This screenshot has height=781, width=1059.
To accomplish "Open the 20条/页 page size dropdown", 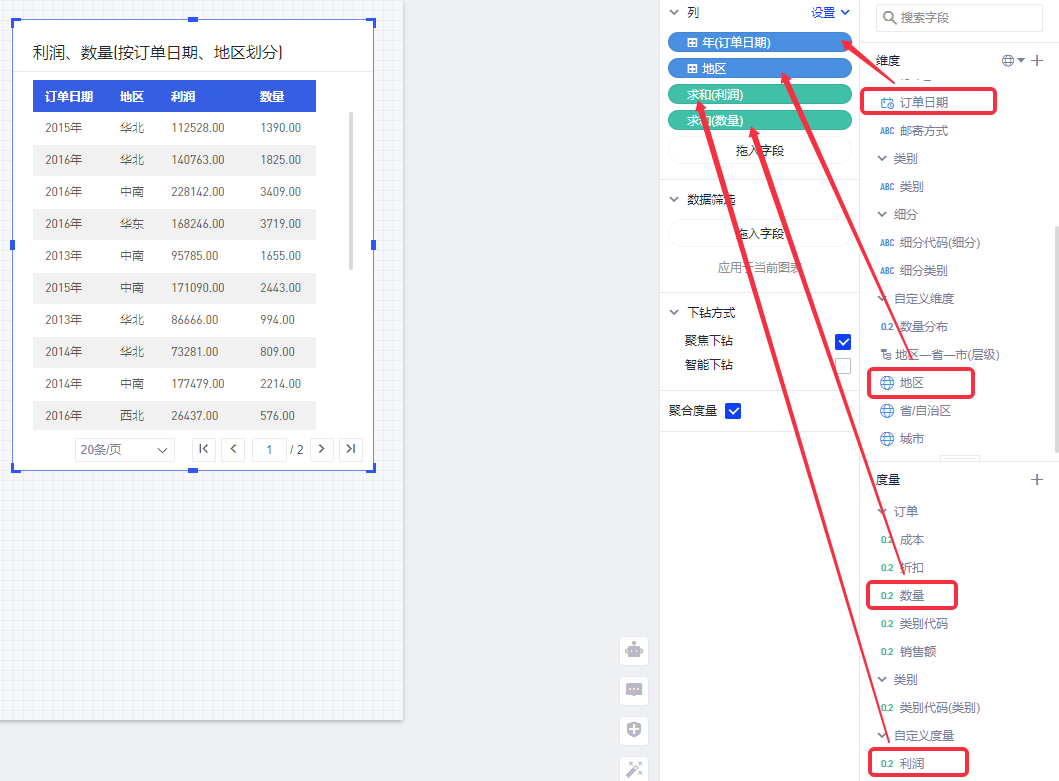I will pos(125,450).
